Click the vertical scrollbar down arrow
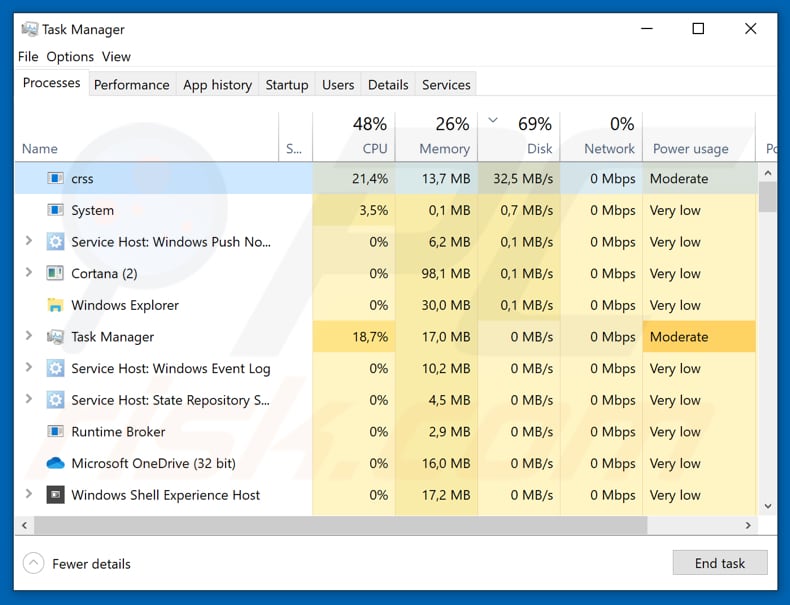Viewport: 790px width, 605px height. (767, 506)
